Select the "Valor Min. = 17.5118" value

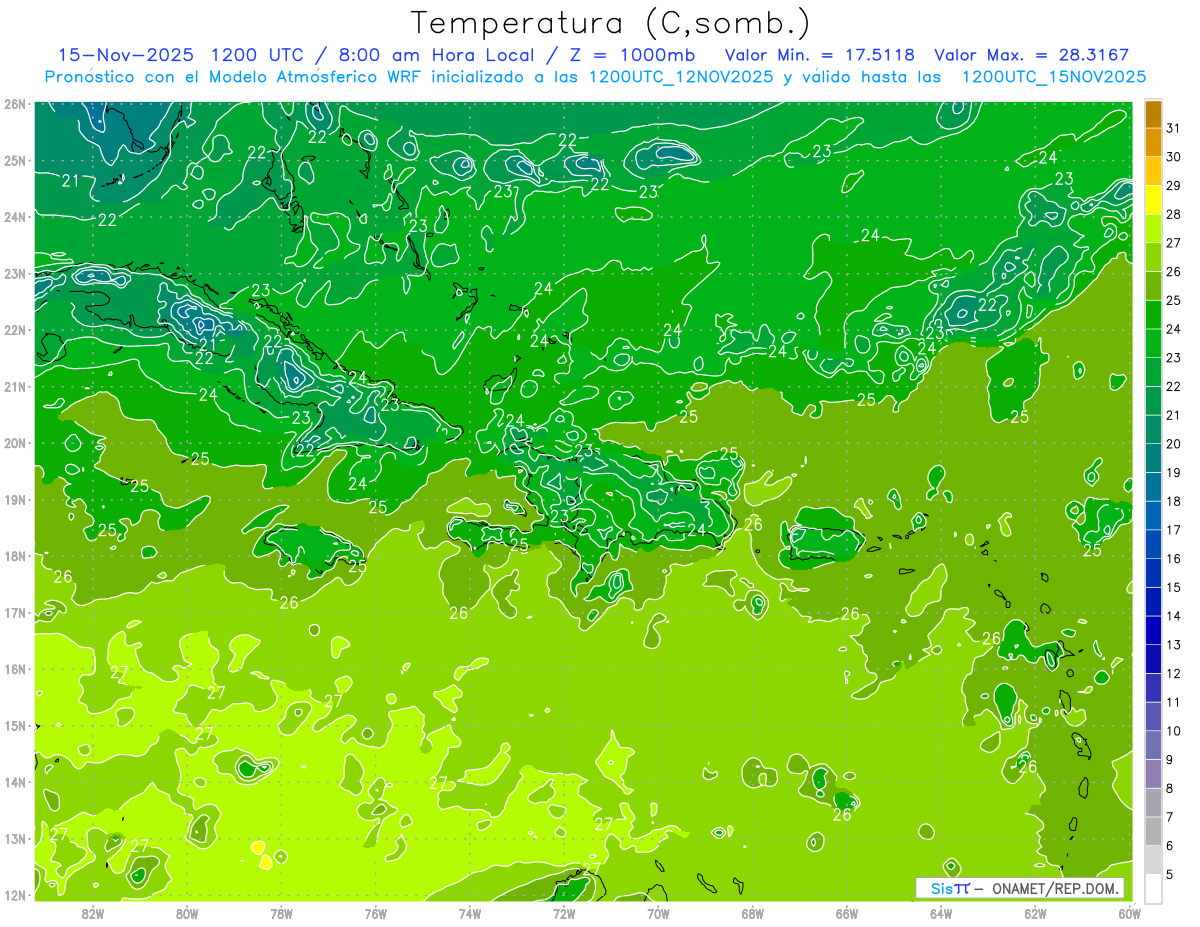pyautogui.click(x=819, y=55)
